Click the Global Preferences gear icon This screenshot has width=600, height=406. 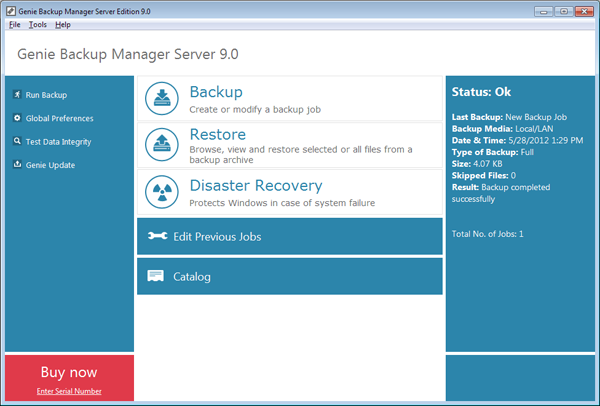pos(17,118)
